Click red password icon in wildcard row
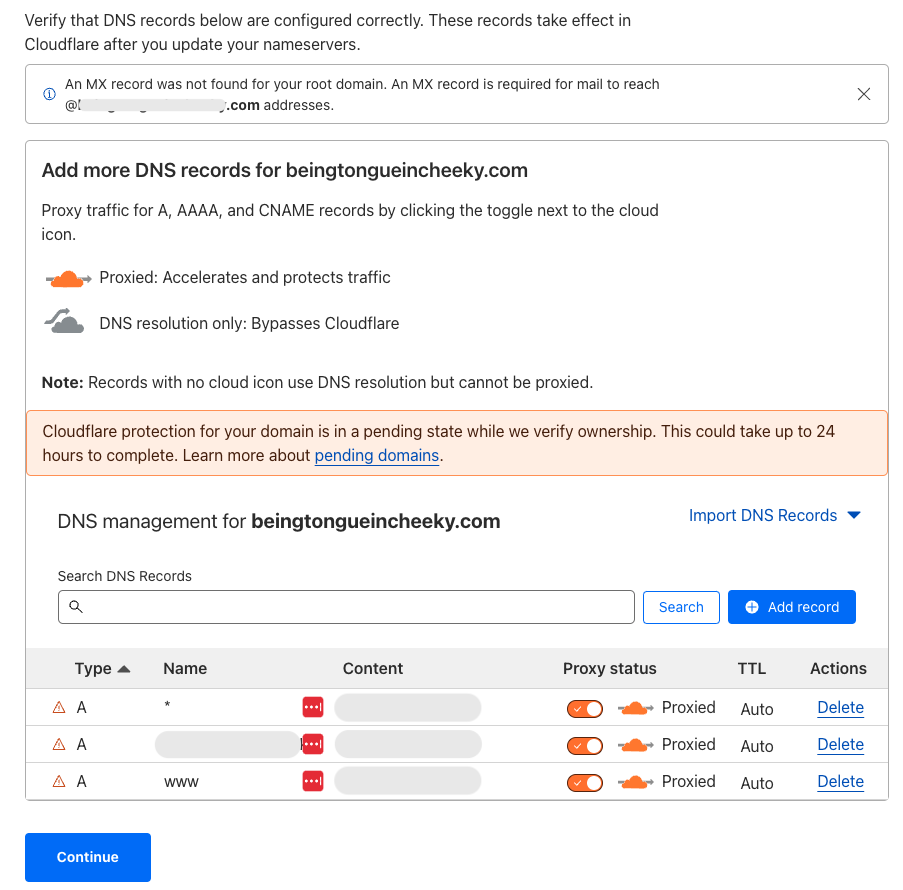 (313, 707)
